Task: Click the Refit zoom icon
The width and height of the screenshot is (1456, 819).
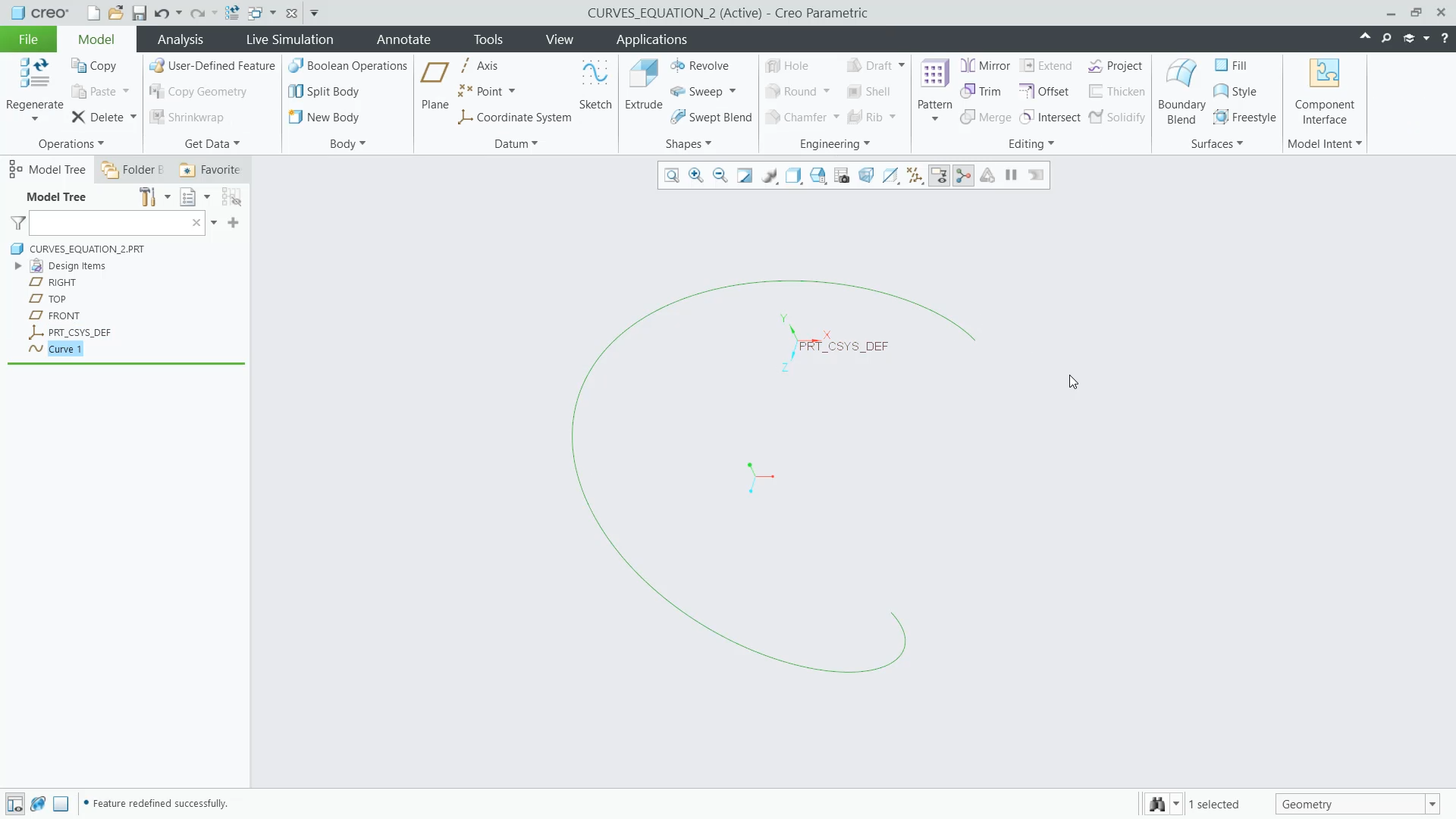Action: point(672,176)
